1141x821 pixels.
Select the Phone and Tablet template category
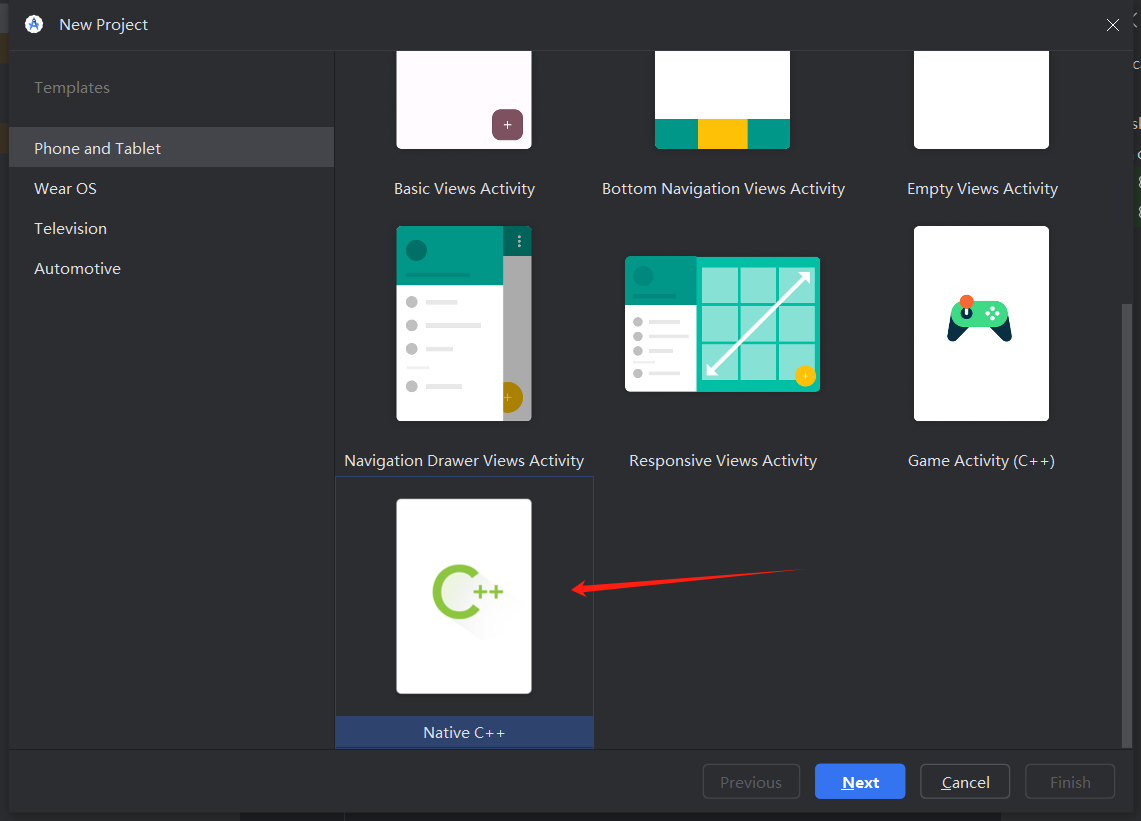171,148
